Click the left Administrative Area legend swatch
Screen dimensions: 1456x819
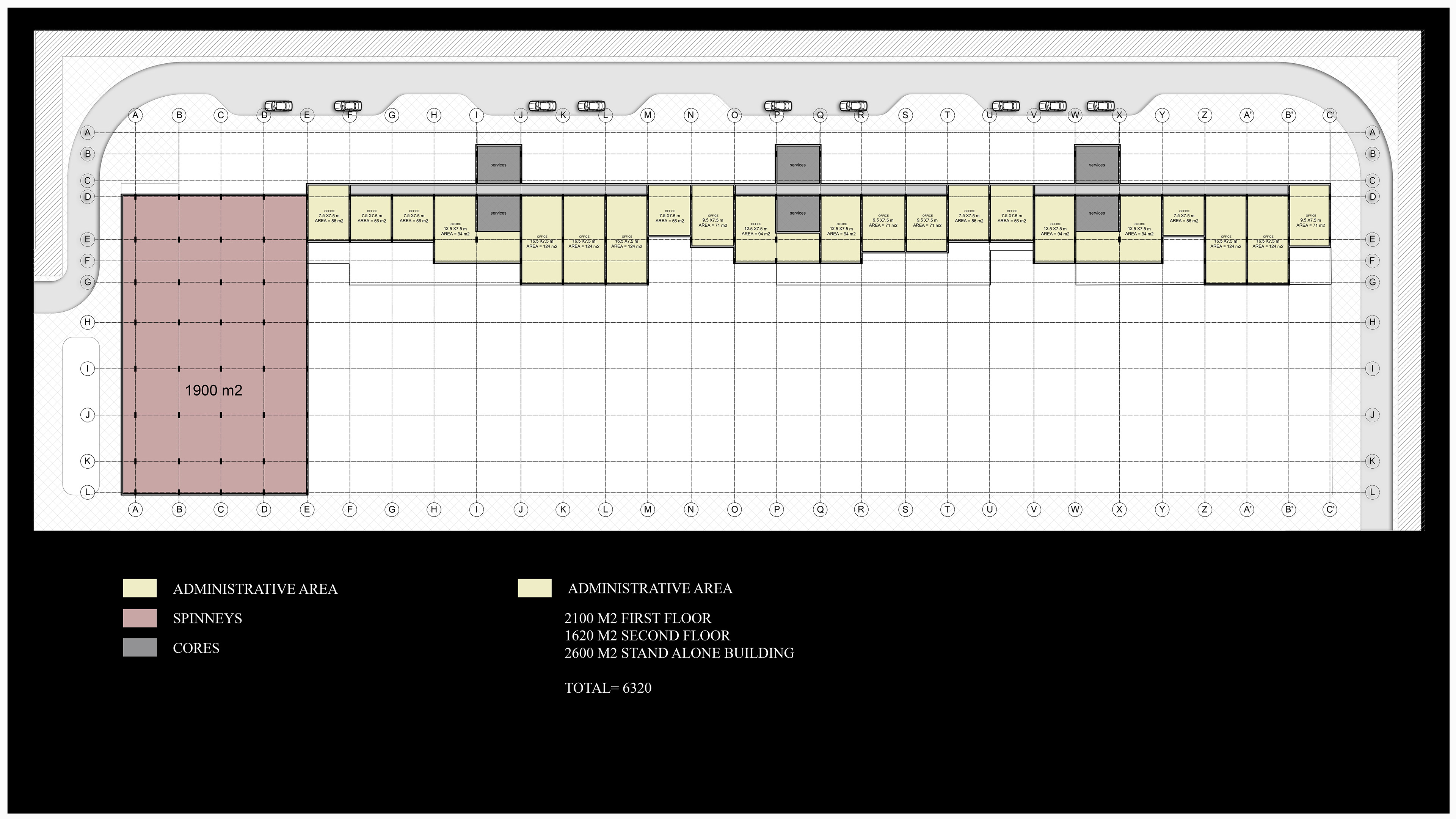(140, 588)
